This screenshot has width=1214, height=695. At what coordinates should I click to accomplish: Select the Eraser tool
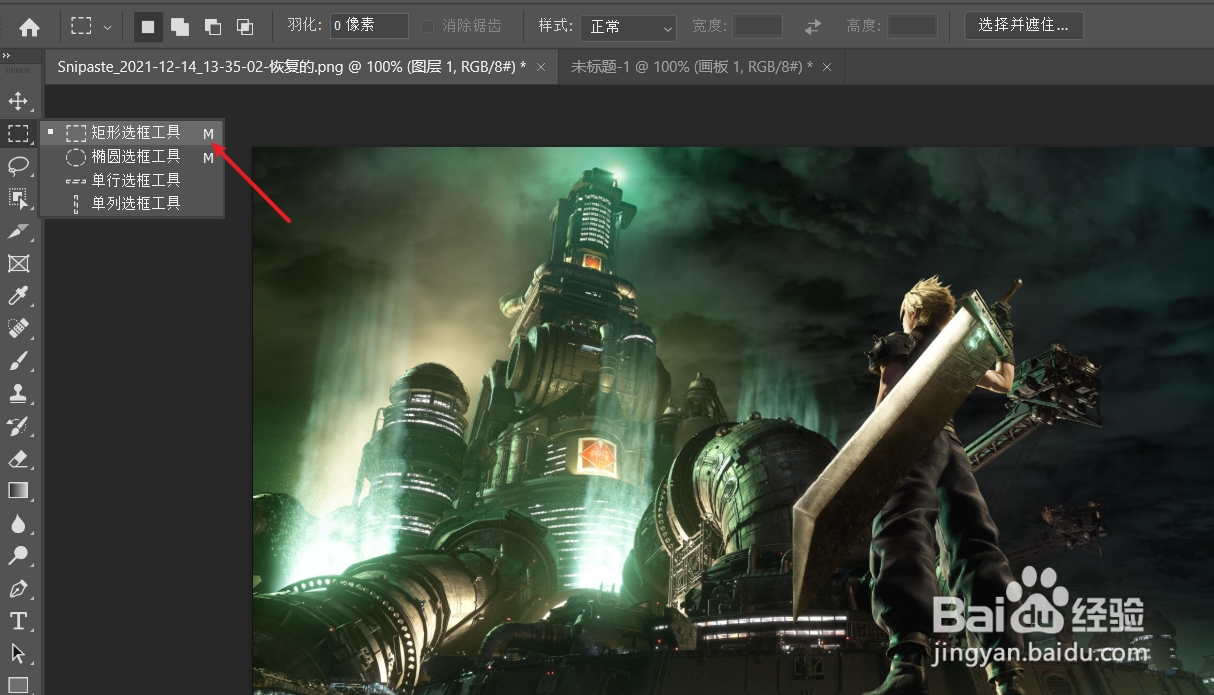18,459
